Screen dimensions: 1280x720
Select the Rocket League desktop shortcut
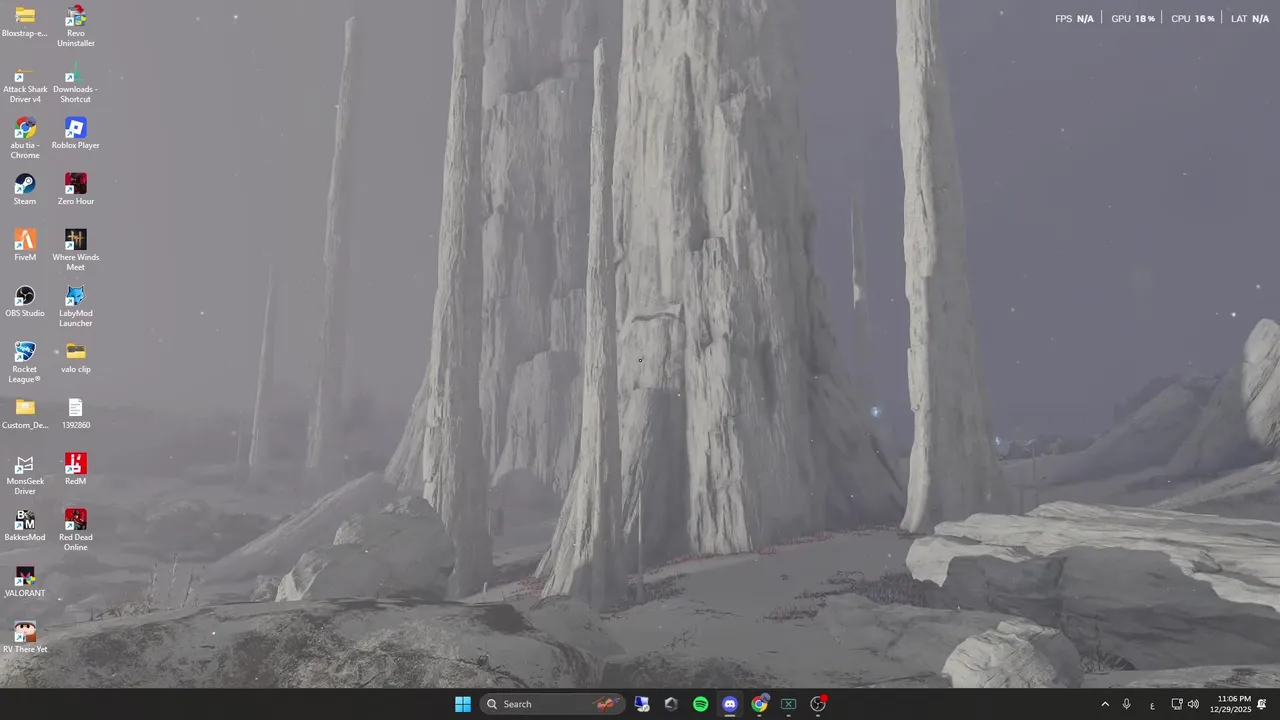click(25, 363)
